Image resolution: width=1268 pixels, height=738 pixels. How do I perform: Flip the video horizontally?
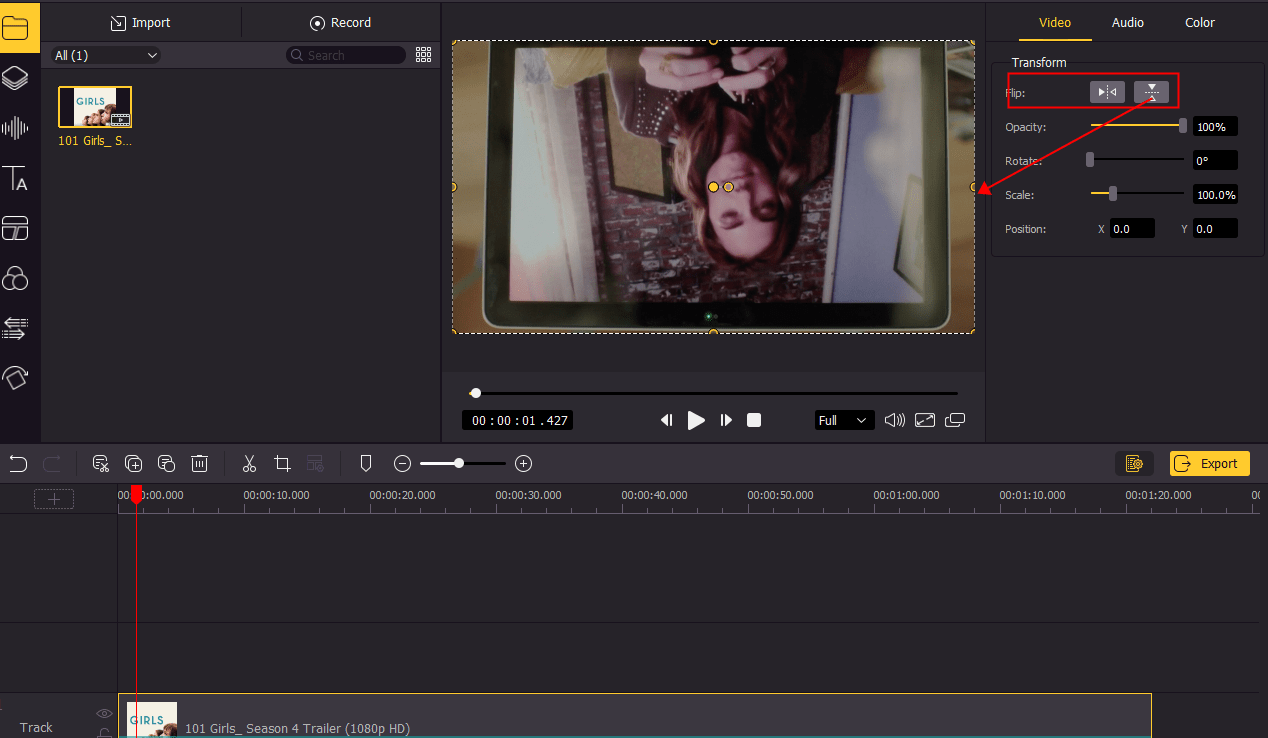coord(1107,92)
